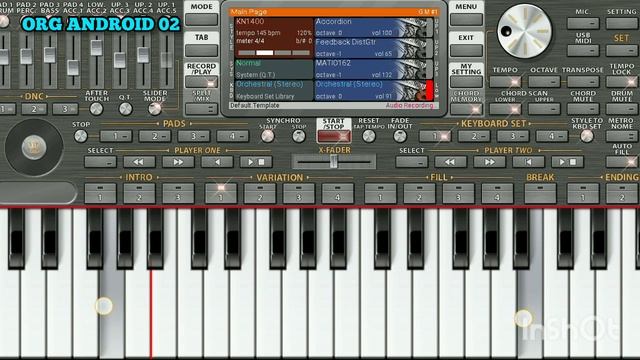Toggle CHORD MUTE

583,109
